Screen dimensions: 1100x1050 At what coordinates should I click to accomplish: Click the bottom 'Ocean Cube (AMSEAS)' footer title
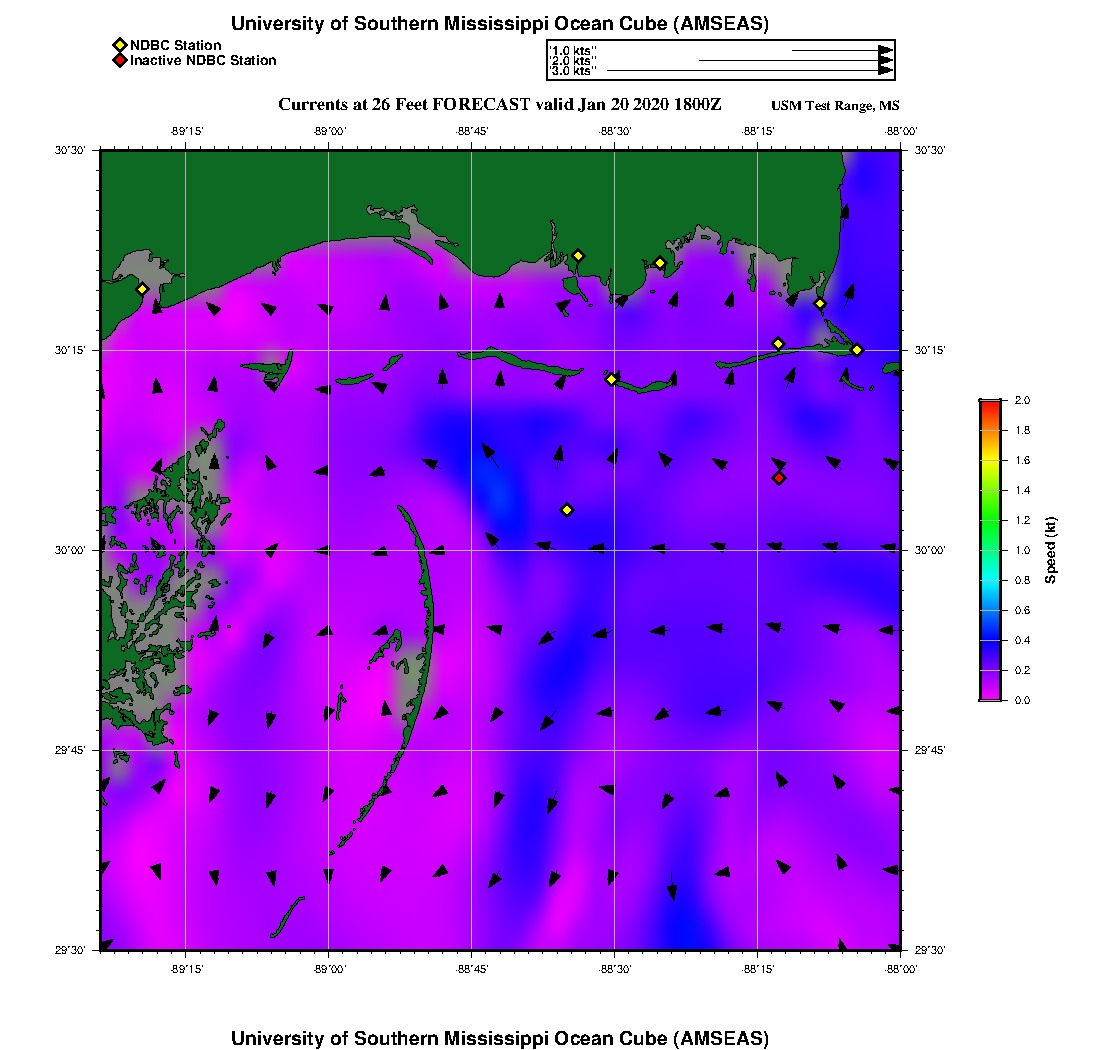500,1037
